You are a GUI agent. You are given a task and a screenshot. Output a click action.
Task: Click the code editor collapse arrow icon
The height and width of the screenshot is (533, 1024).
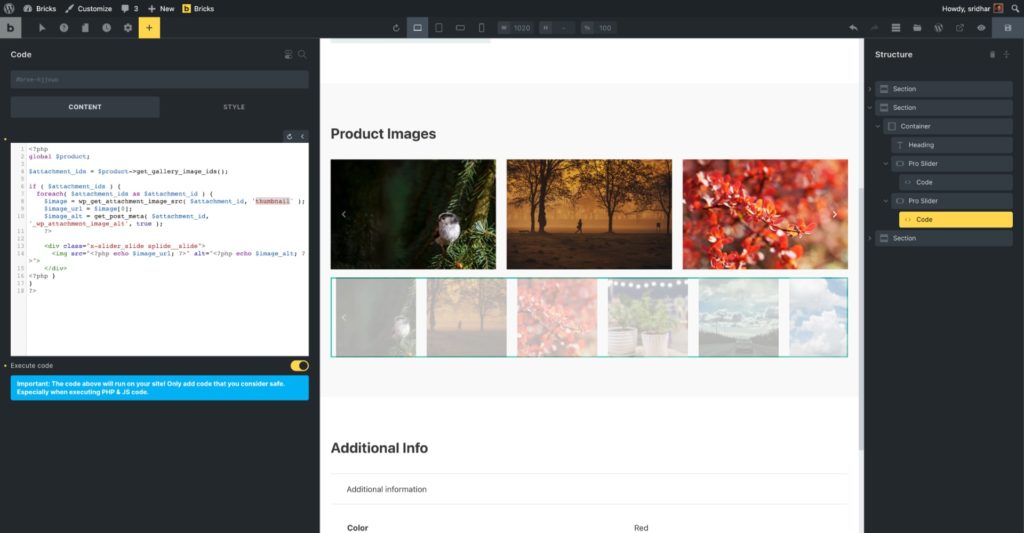click(x=302, y=136)
